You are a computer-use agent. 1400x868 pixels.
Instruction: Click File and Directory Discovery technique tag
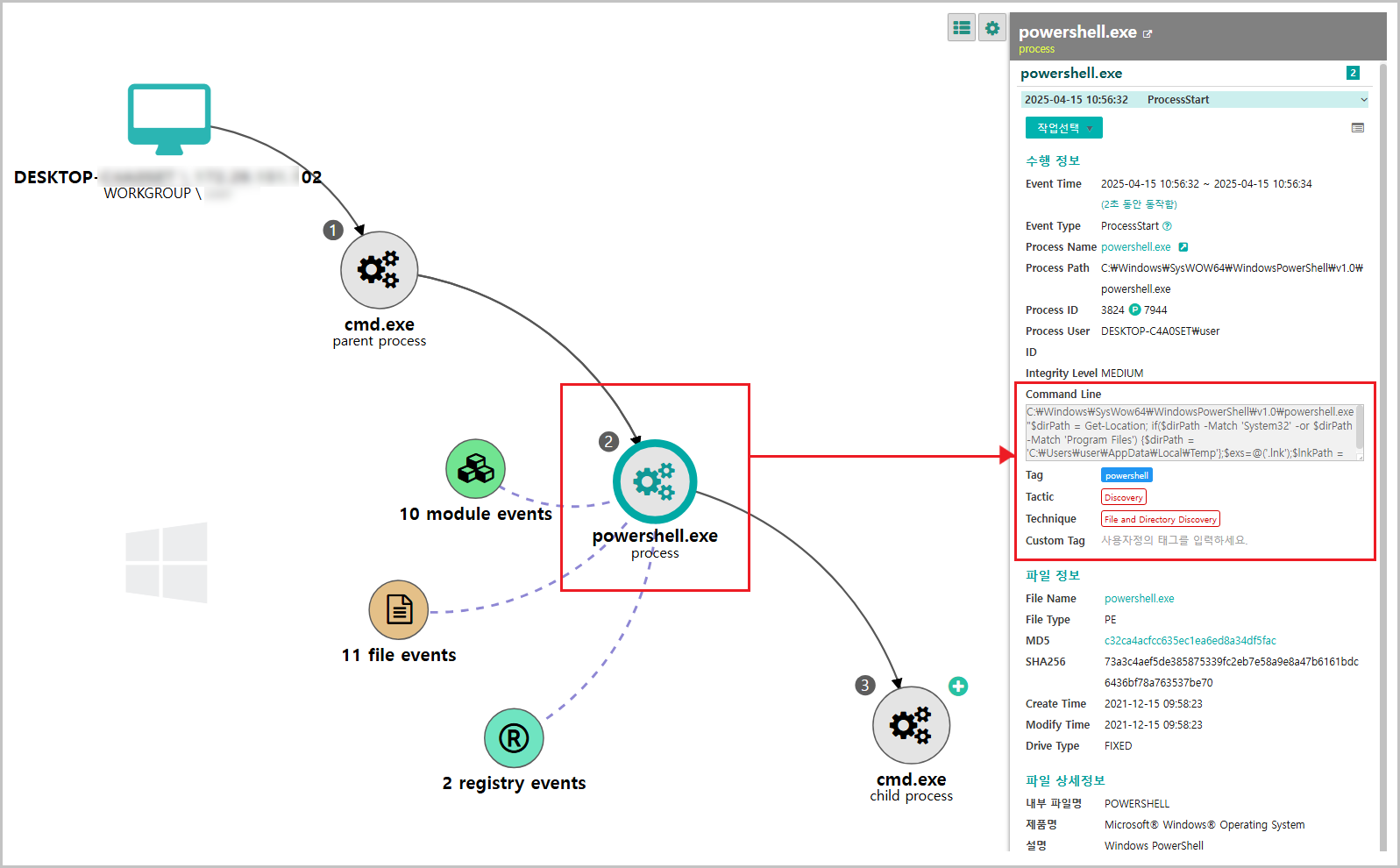1161,519
